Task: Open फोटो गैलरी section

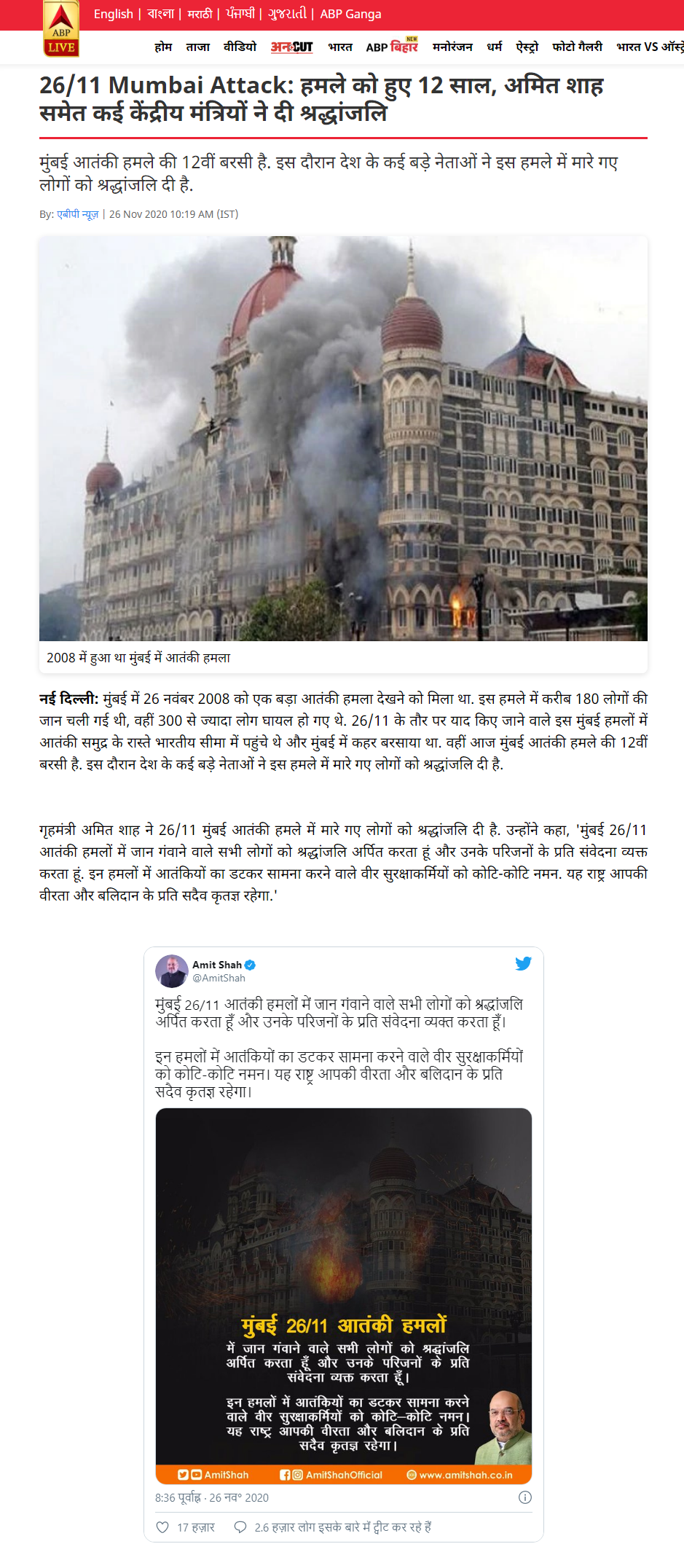Action: [x=577, y=47]
